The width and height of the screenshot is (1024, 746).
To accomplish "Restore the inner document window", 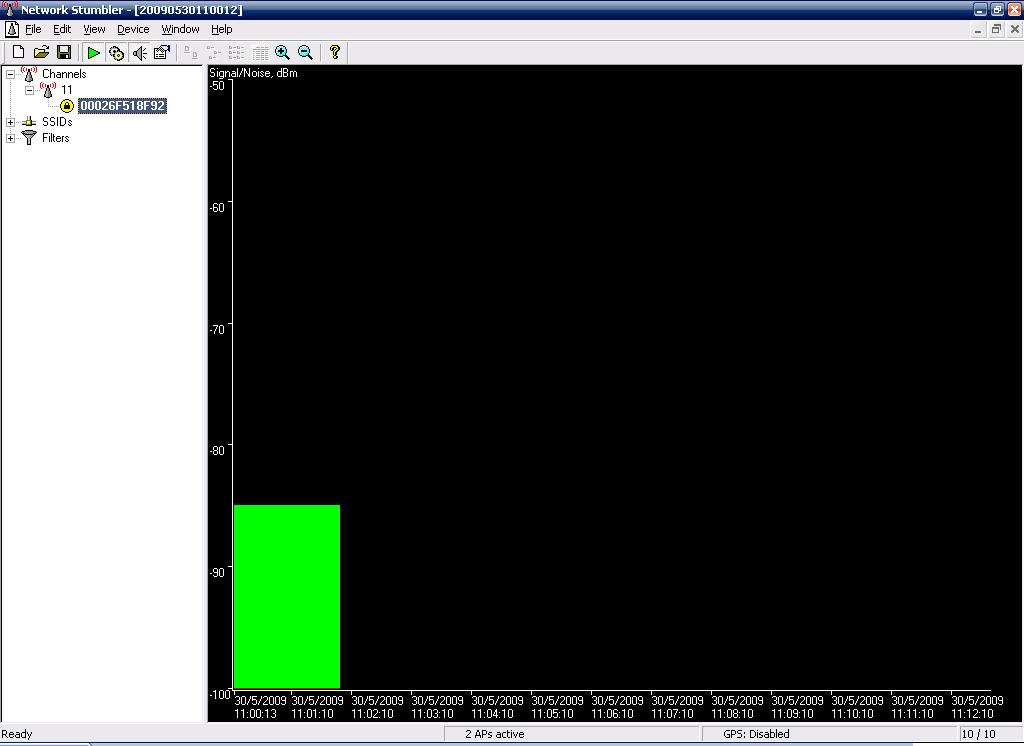I will [x=996, y=29].
